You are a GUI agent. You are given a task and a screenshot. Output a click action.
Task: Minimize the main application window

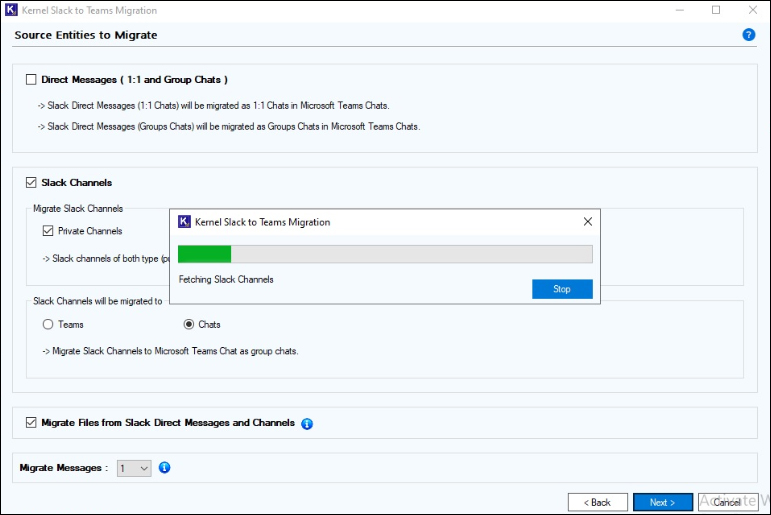tap(680, 10)
